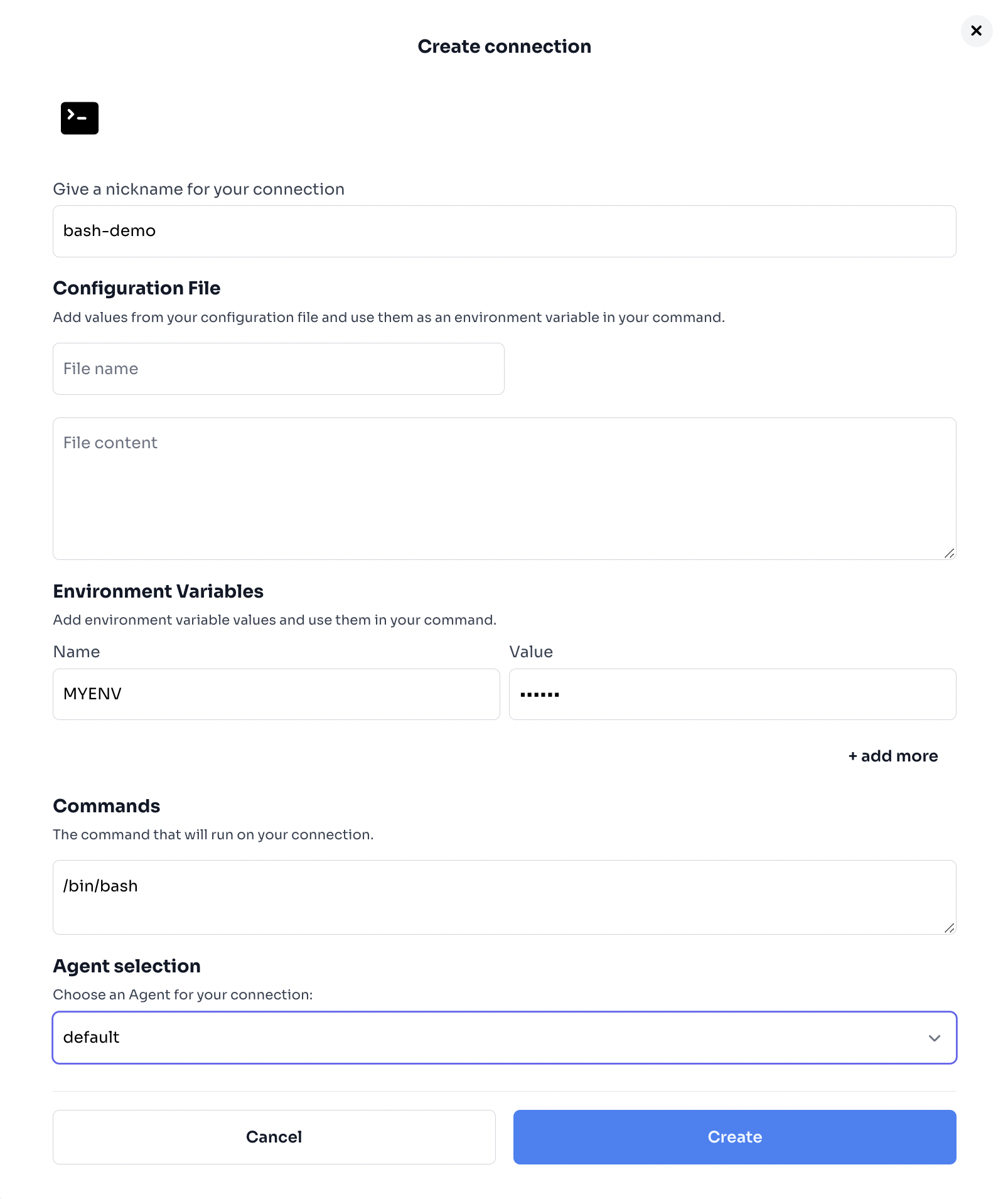
Task: Focus the File name input
Action: click(278, 368)
